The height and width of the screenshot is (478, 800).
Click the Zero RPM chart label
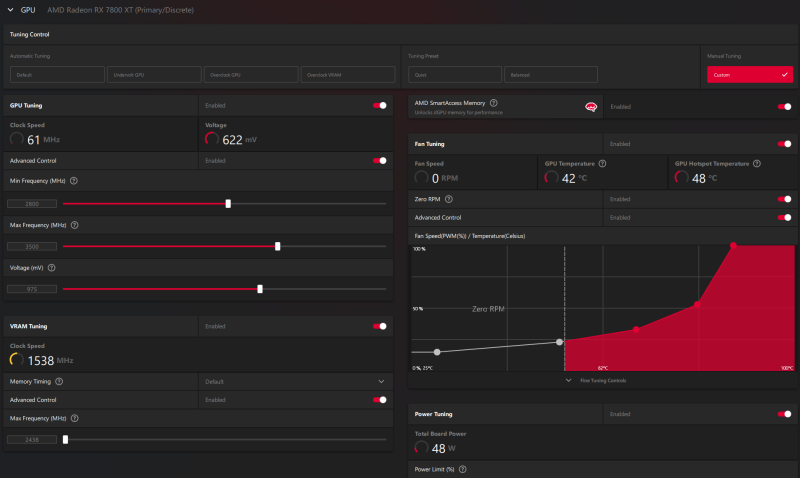pyautogui.click(x=488, y=309)
